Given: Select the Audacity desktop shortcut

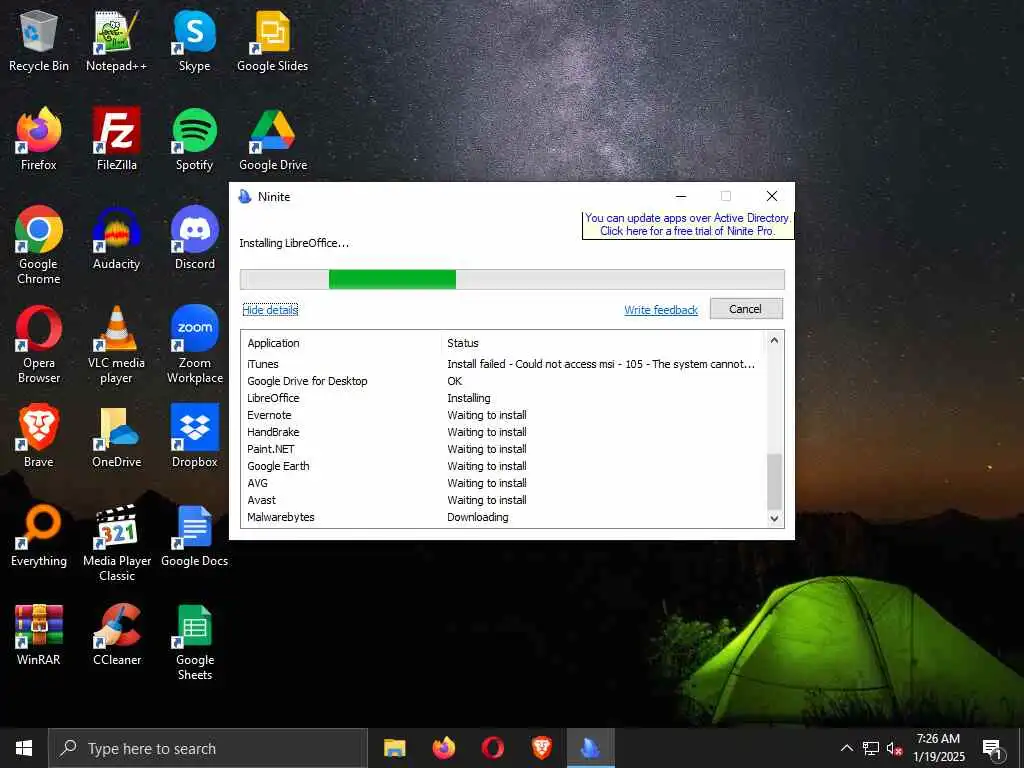Looking at the screenshot, I should [x=116, y=239].
